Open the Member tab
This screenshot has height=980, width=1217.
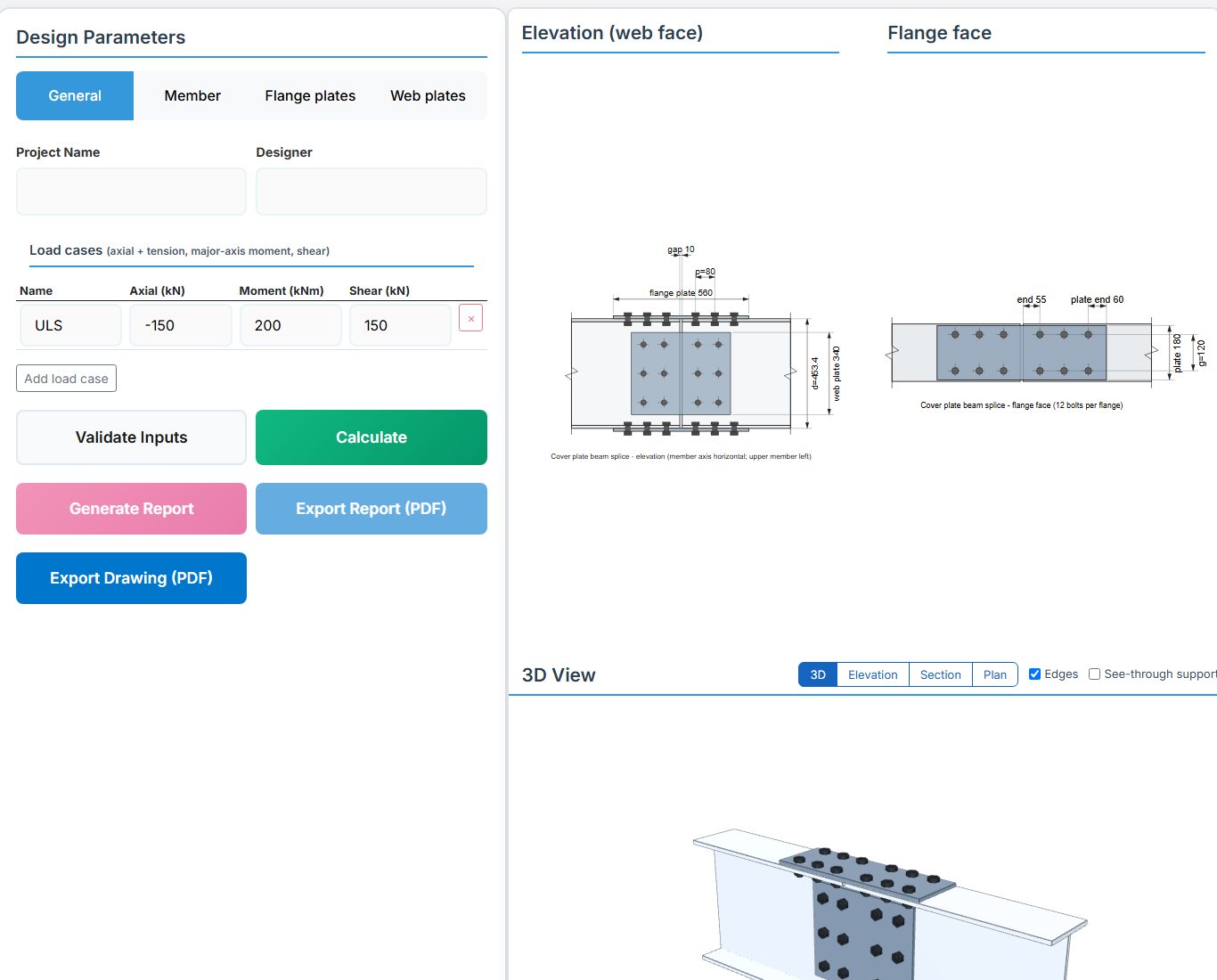[x=192, y=95]
